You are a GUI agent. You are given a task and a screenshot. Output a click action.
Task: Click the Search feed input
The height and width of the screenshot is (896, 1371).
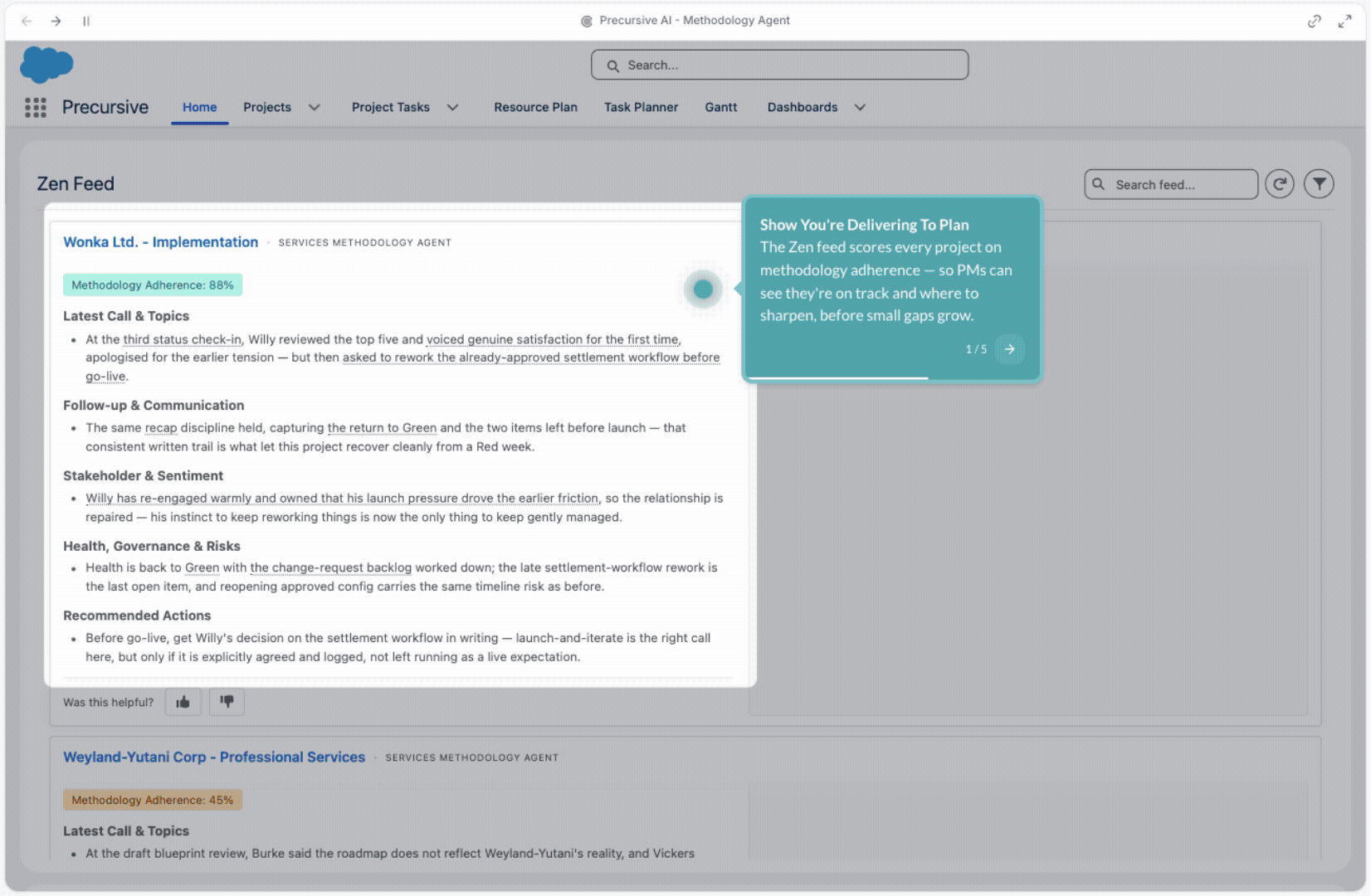[x=1171, y=184]
